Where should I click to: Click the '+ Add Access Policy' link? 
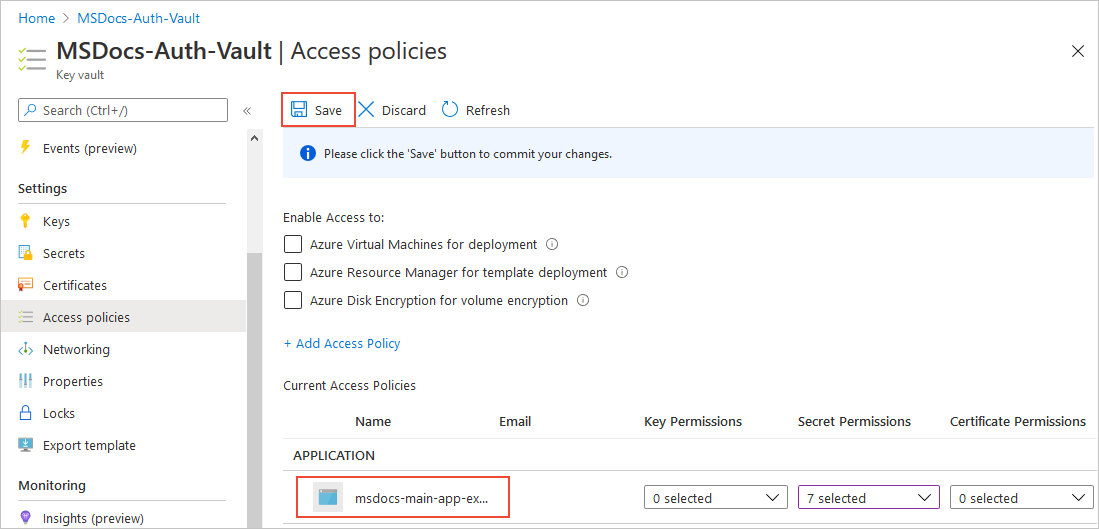point(342,343)
